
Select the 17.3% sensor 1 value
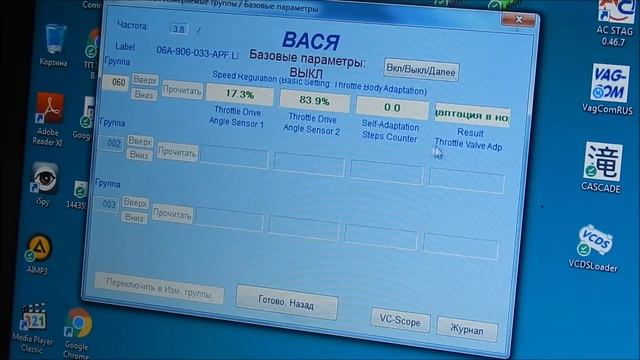point(240,95)
